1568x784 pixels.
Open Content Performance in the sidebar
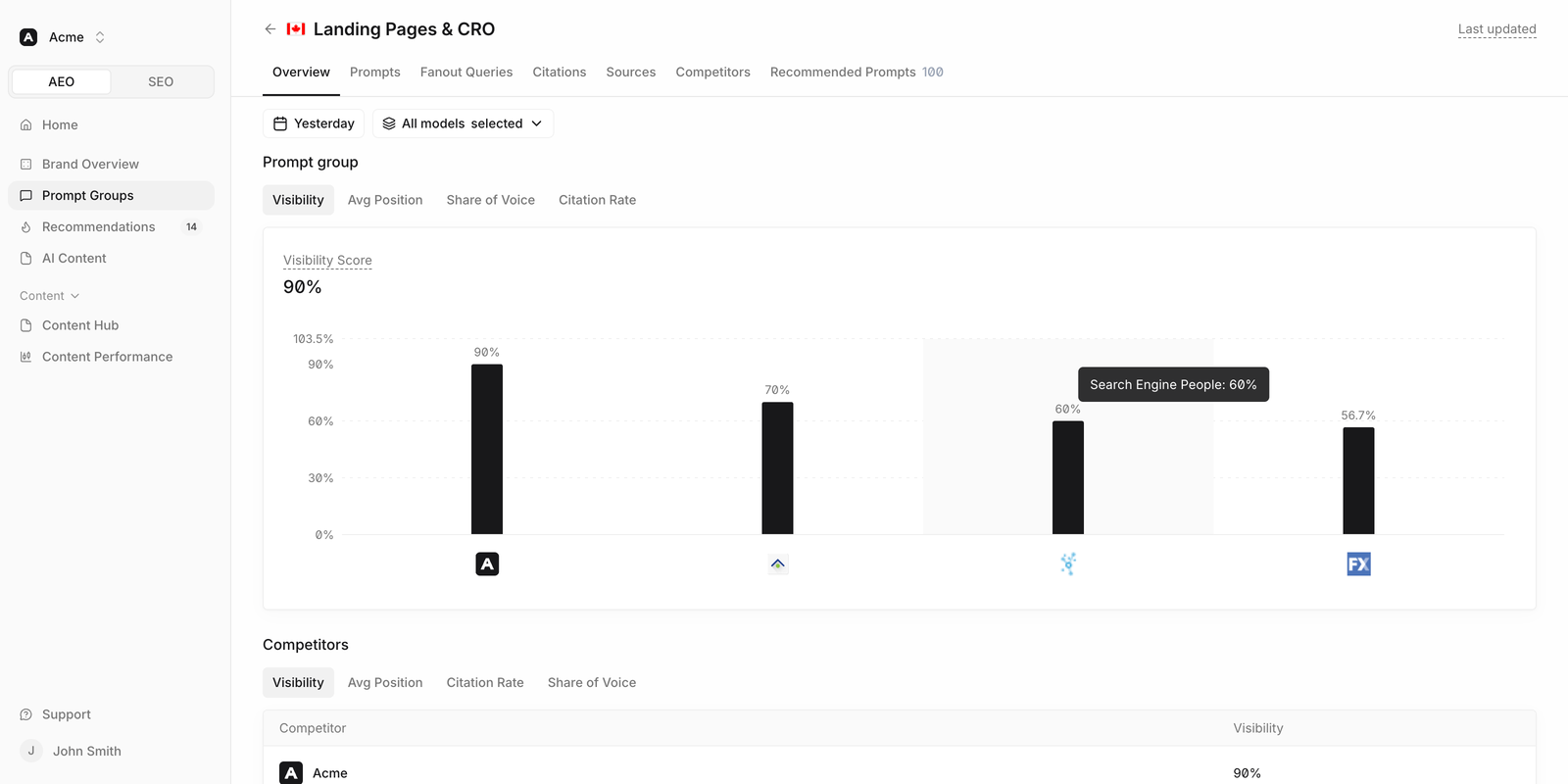coord(111,357)
